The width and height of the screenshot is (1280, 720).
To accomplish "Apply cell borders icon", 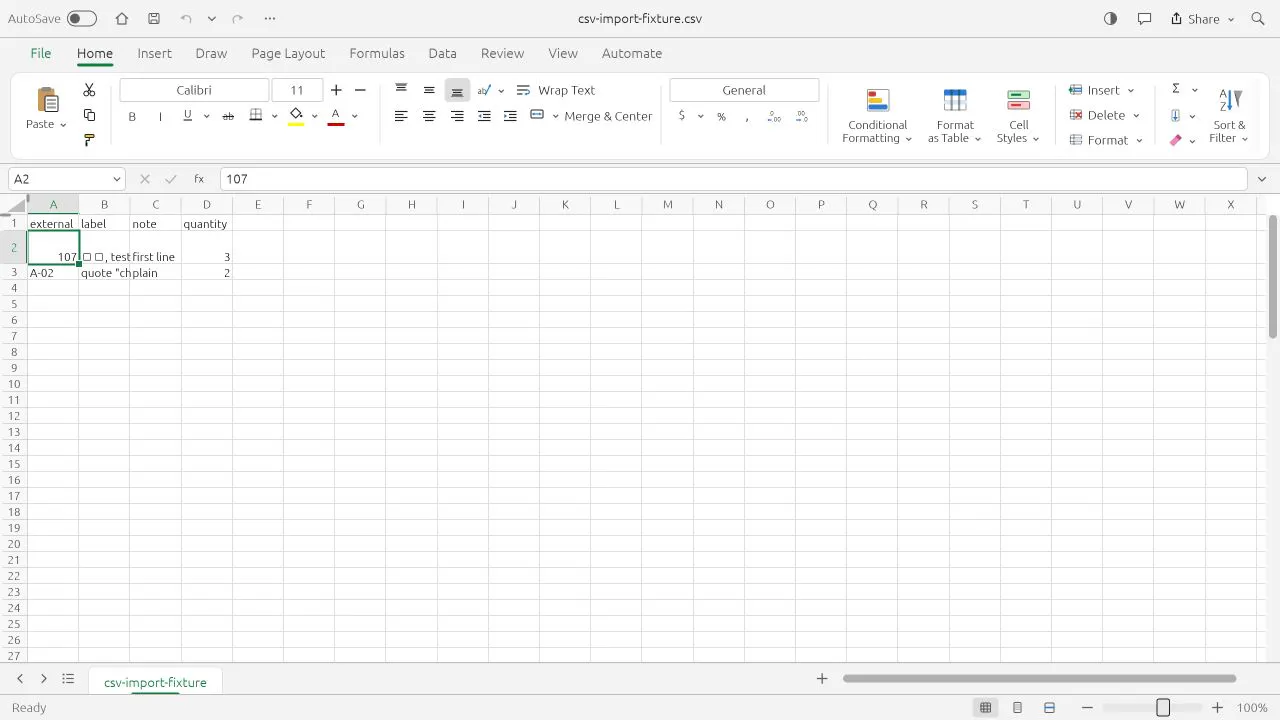I will (256, 116).
